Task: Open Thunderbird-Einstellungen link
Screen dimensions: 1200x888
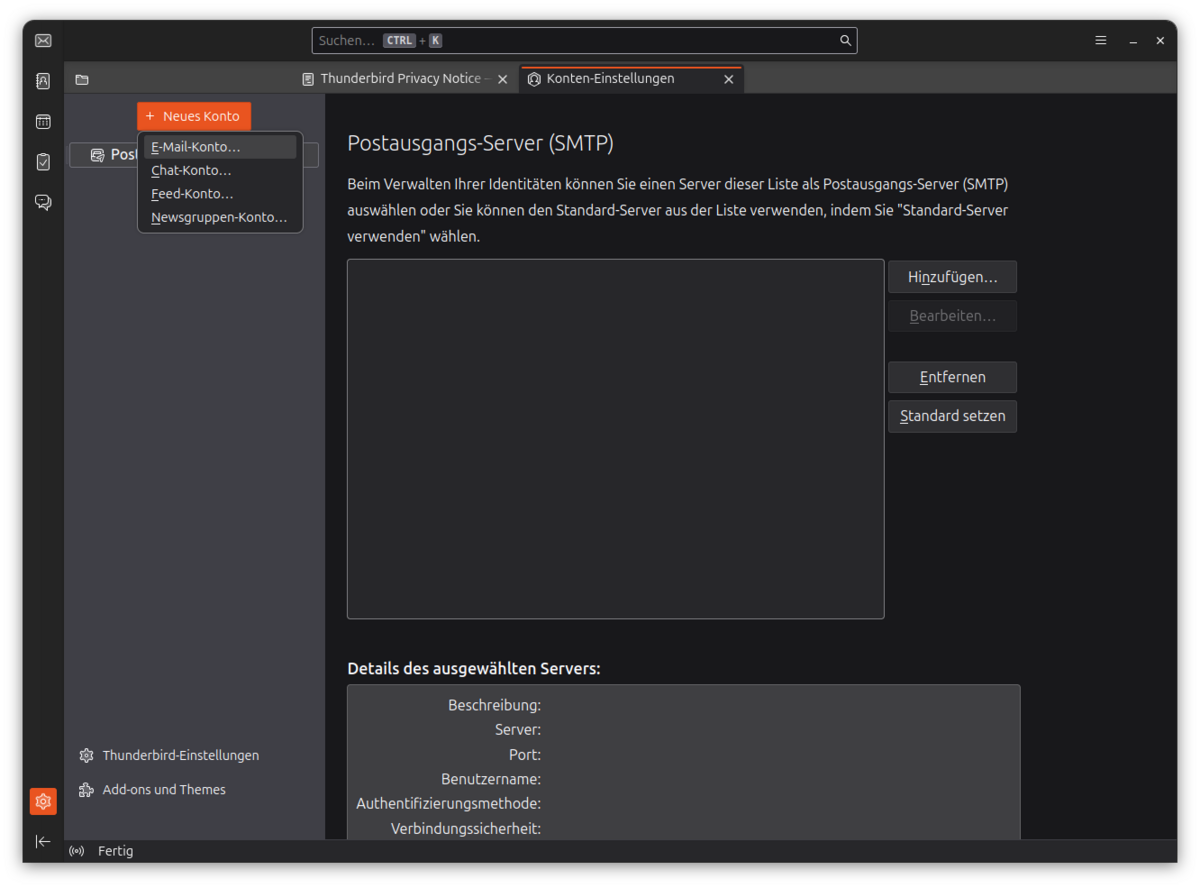Action: point(180,755)
